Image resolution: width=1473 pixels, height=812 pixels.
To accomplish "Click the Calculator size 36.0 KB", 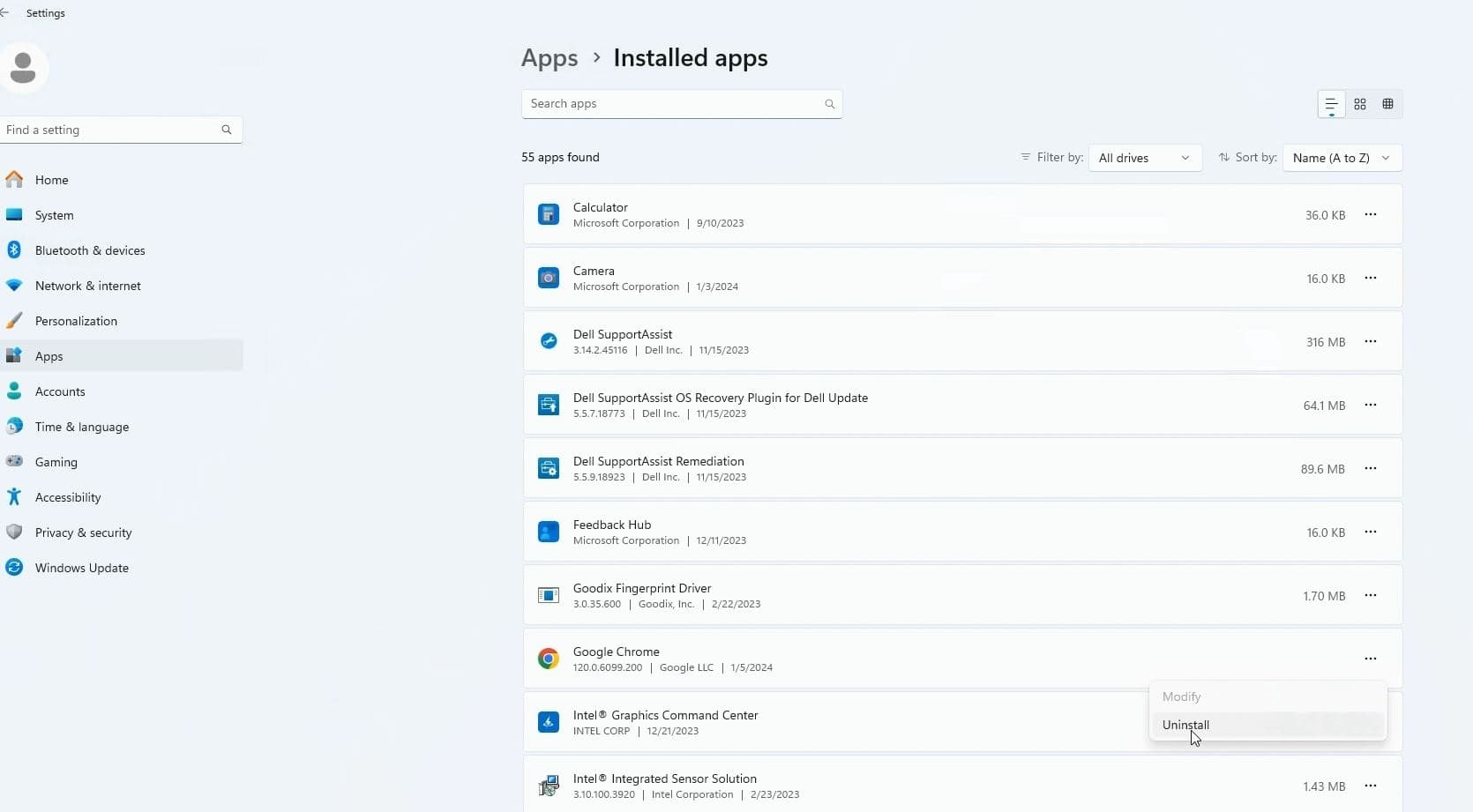I will 1325,215.
